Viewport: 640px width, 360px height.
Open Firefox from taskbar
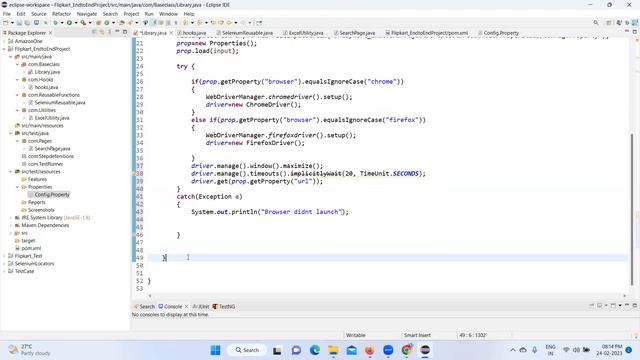tap(370, 350)
